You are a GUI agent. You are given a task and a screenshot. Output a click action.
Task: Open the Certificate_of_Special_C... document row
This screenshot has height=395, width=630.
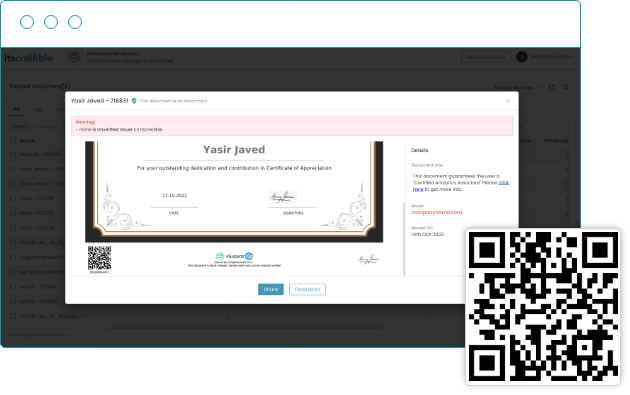54,316
